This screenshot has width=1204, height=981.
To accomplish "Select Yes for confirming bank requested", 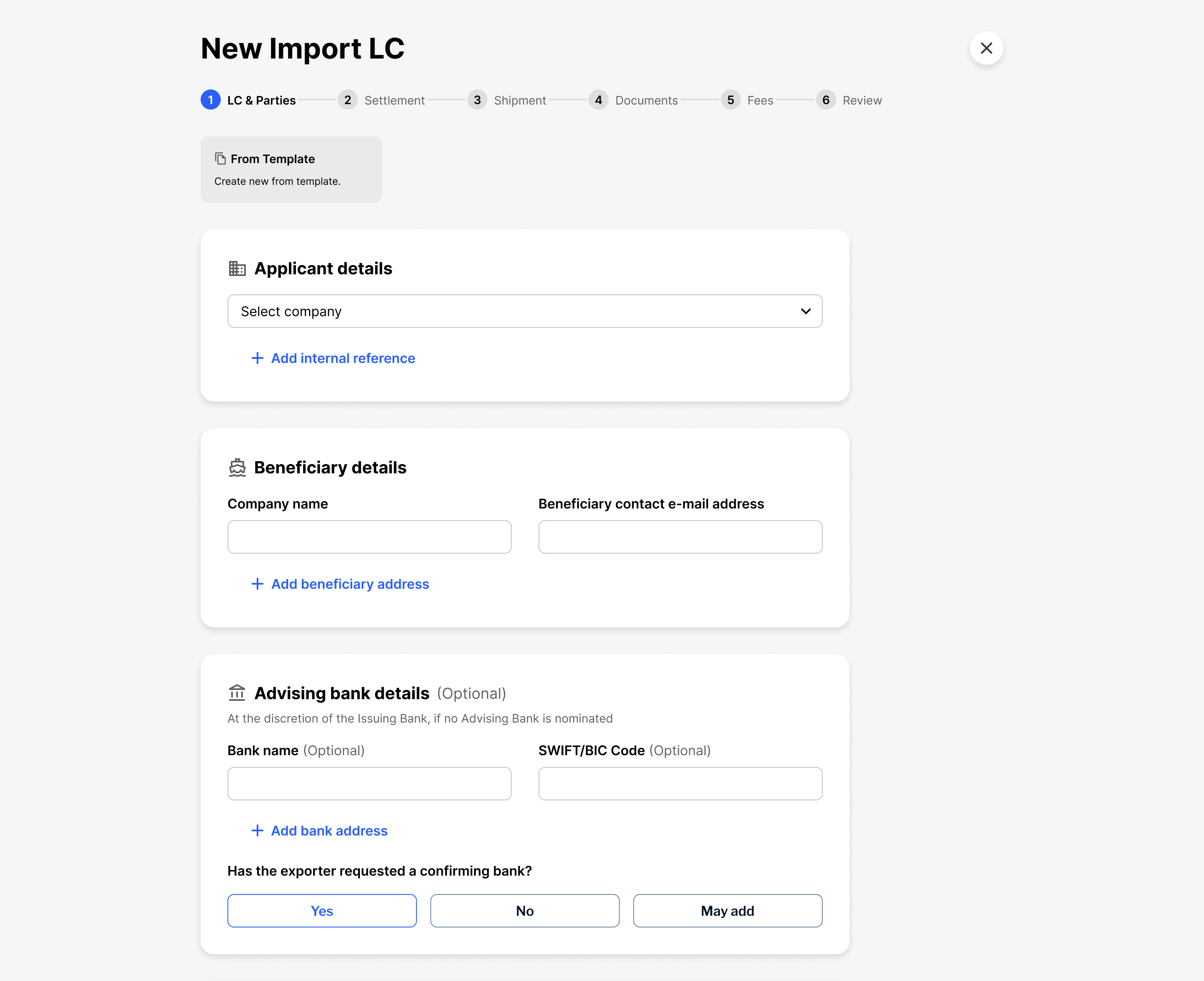I will click(x=322, y=911).
